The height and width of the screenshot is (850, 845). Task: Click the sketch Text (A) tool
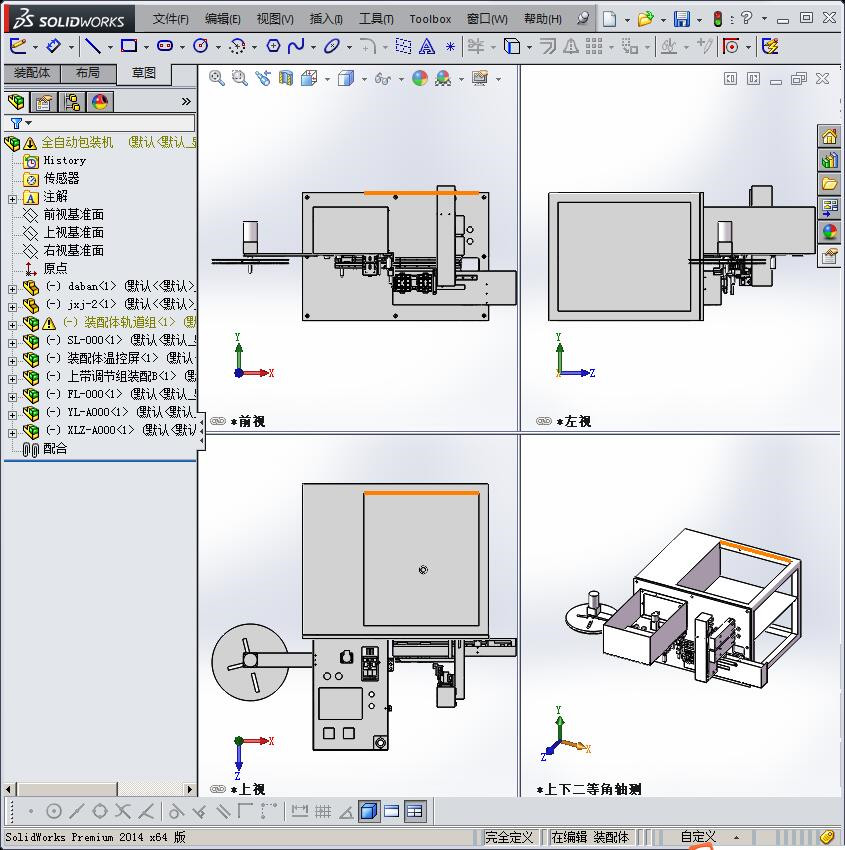[427, 47]
